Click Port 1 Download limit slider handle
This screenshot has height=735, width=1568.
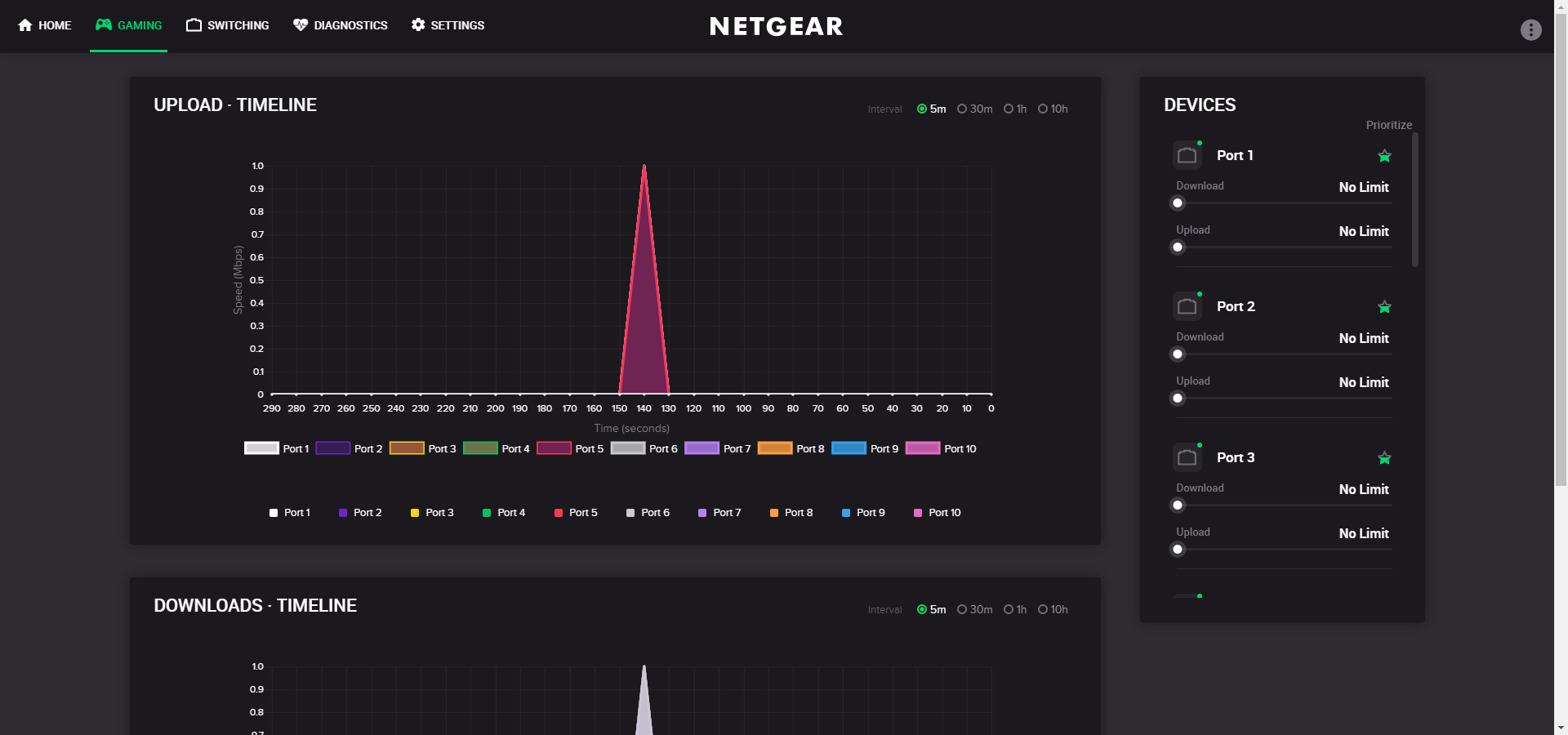1178,203
